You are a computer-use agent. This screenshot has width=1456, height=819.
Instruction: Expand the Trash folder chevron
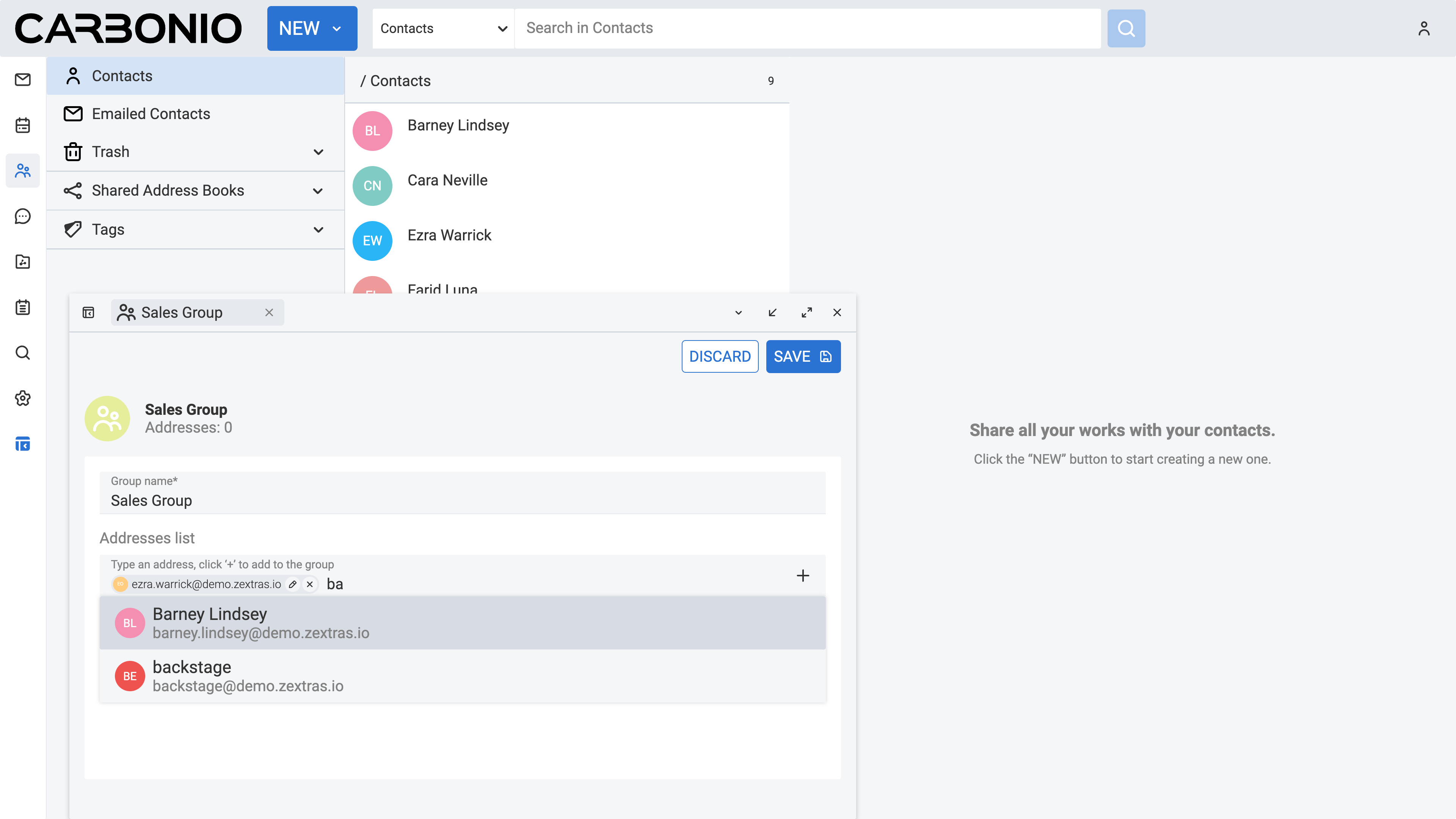click(x=318, y=152)
